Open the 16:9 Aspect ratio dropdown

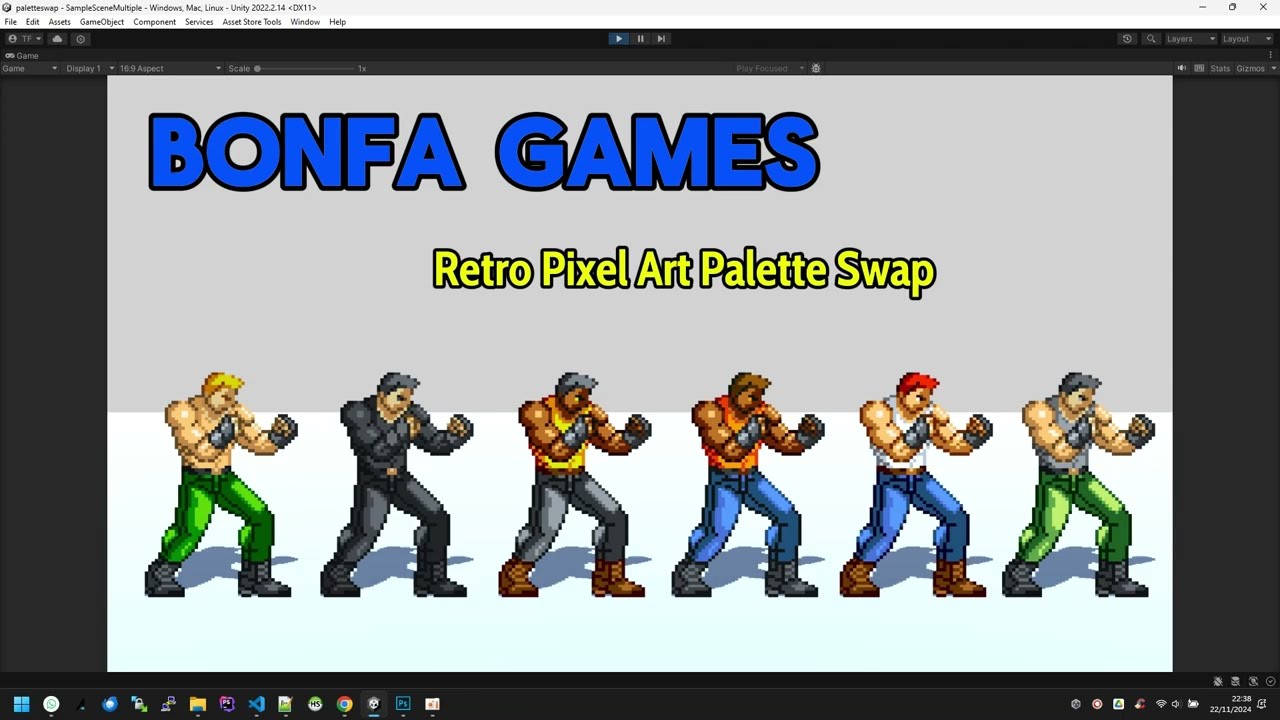(170, 69)
